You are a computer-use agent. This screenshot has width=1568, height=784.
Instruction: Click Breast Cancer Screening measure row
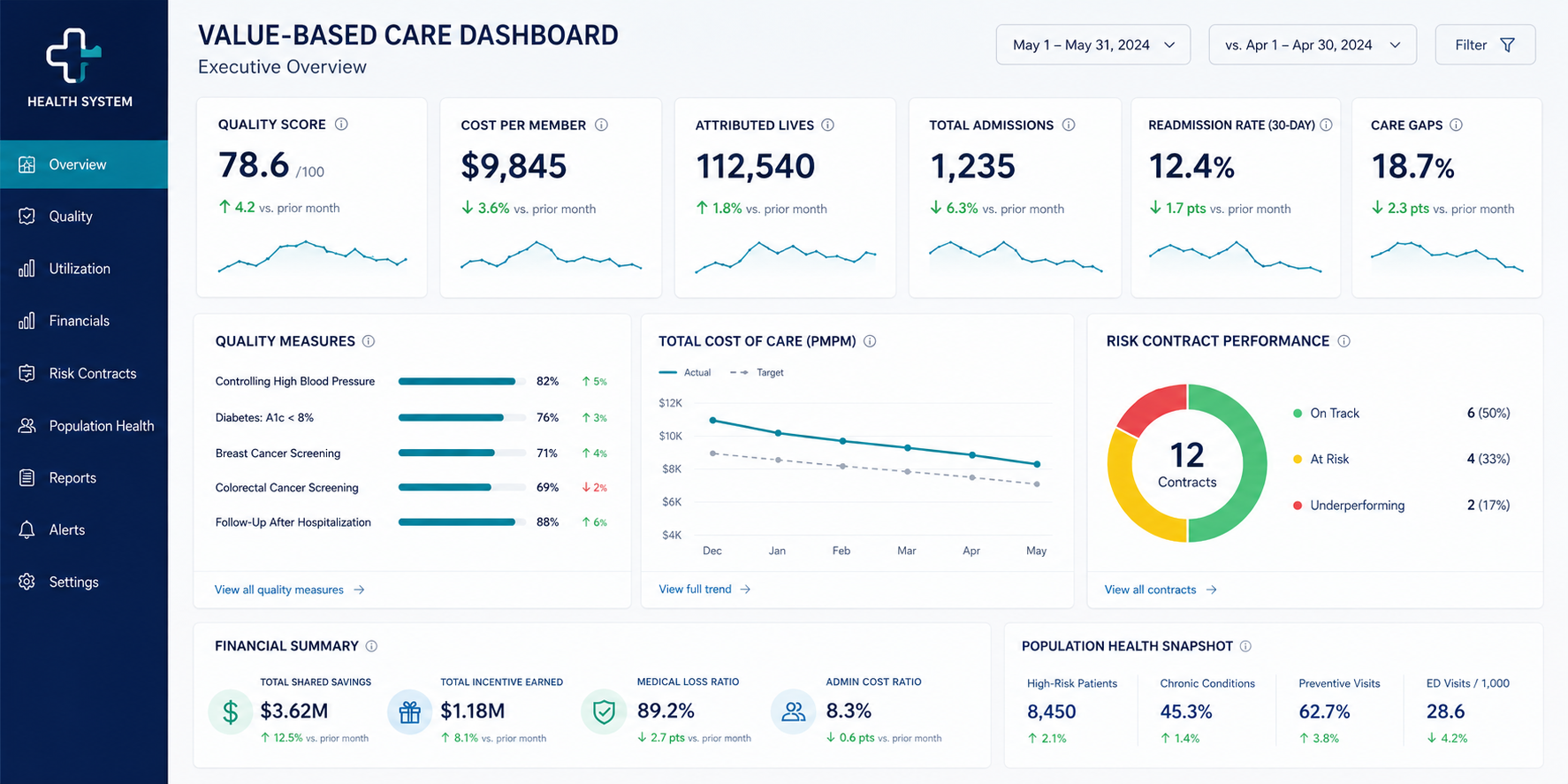(x=411, y=453)
